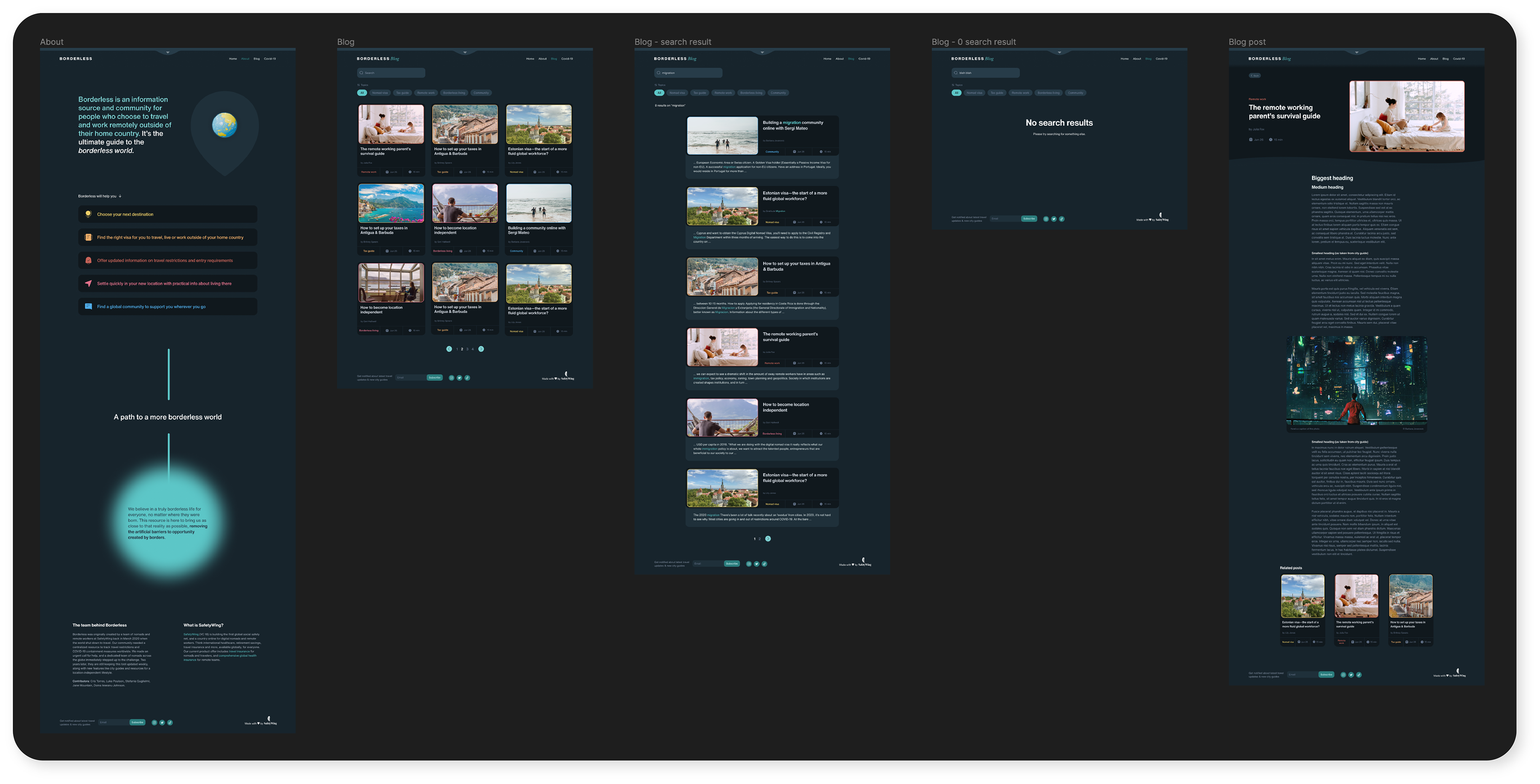Open the Home nav item in the Blog frame
1540x784 pixels.
[530, 59]
